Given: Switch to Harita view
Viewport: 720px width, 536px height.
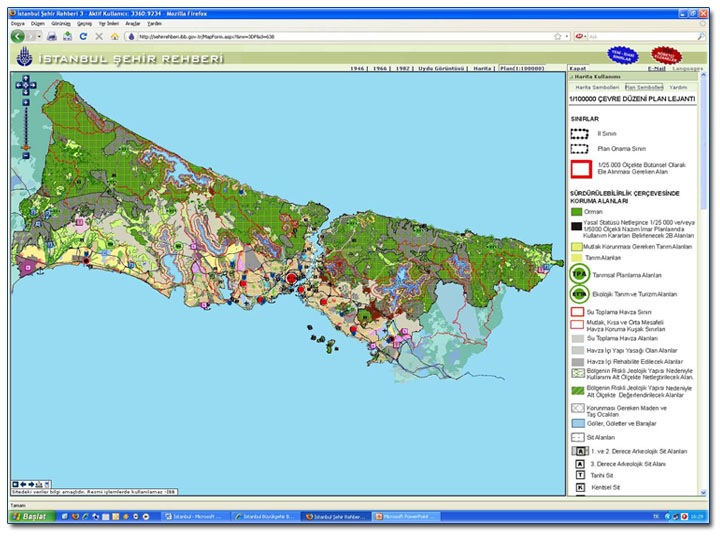Looking at the screenshot, I should (482, 68).
